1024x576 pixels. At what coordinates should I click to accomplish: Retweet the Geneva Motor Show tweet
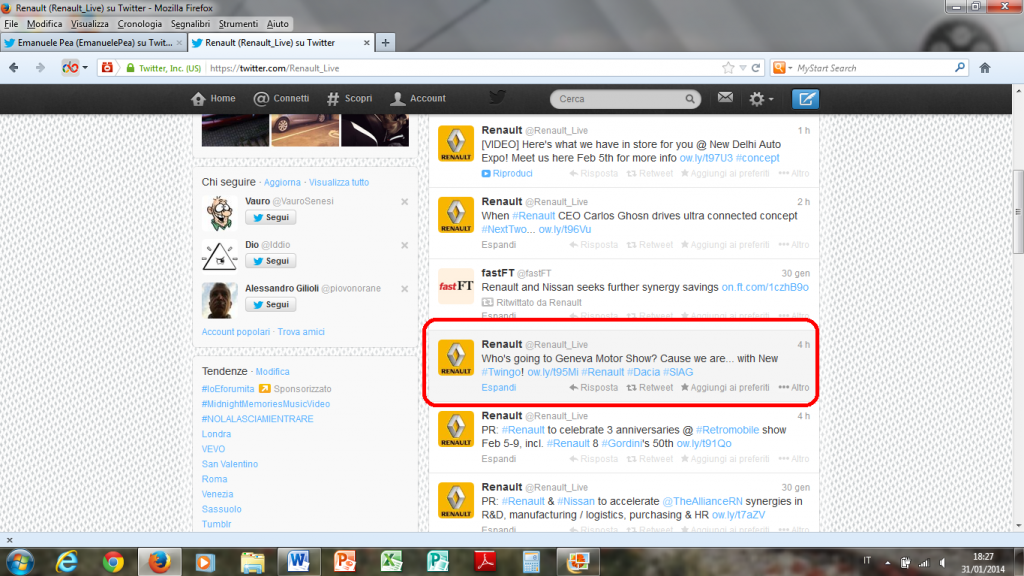pyautogui.click(x=650, y=387)
